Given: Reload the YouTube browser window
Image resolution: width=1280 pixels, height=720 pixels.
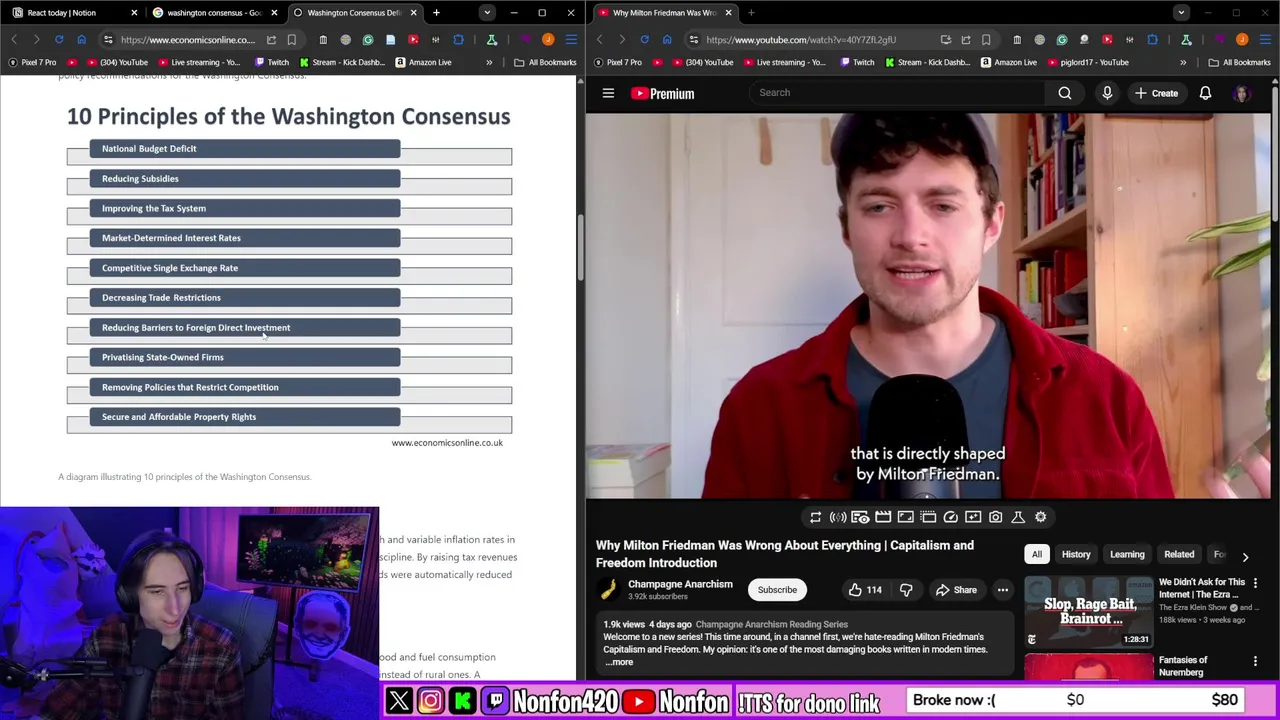Looking at the screenshot, I should point(644,40).
